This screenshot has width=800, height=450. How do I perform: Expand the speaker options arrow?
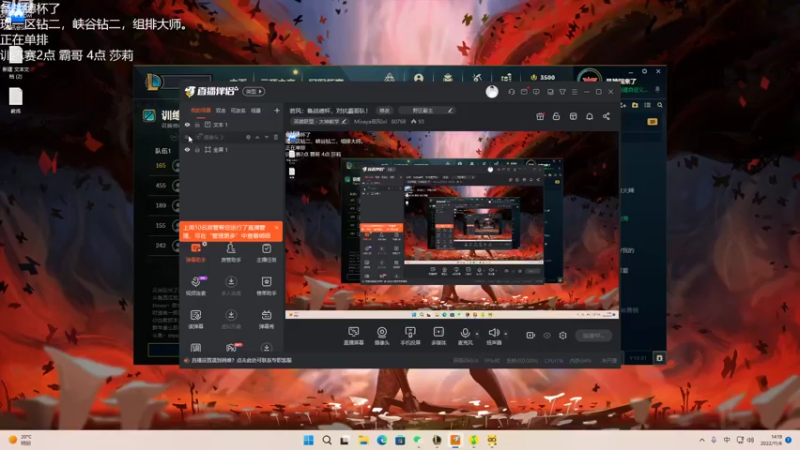coord(506,334)
